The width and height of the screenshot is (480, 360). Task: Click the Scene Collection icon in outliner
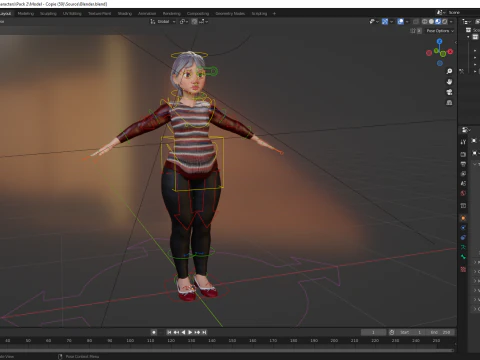pos(468,30)
